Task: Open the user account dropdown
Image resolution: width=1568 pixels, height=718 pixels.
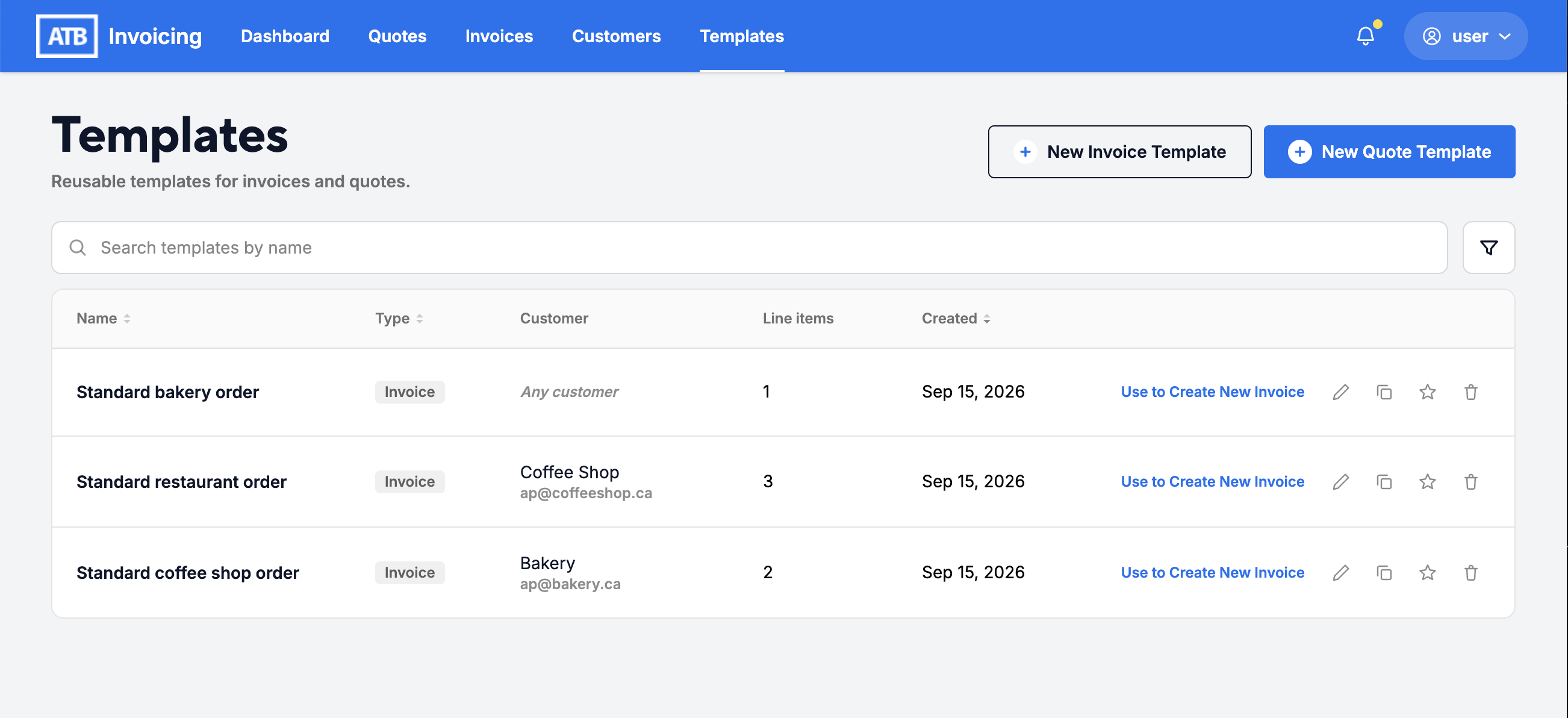Action: (x=1465, y=36)
